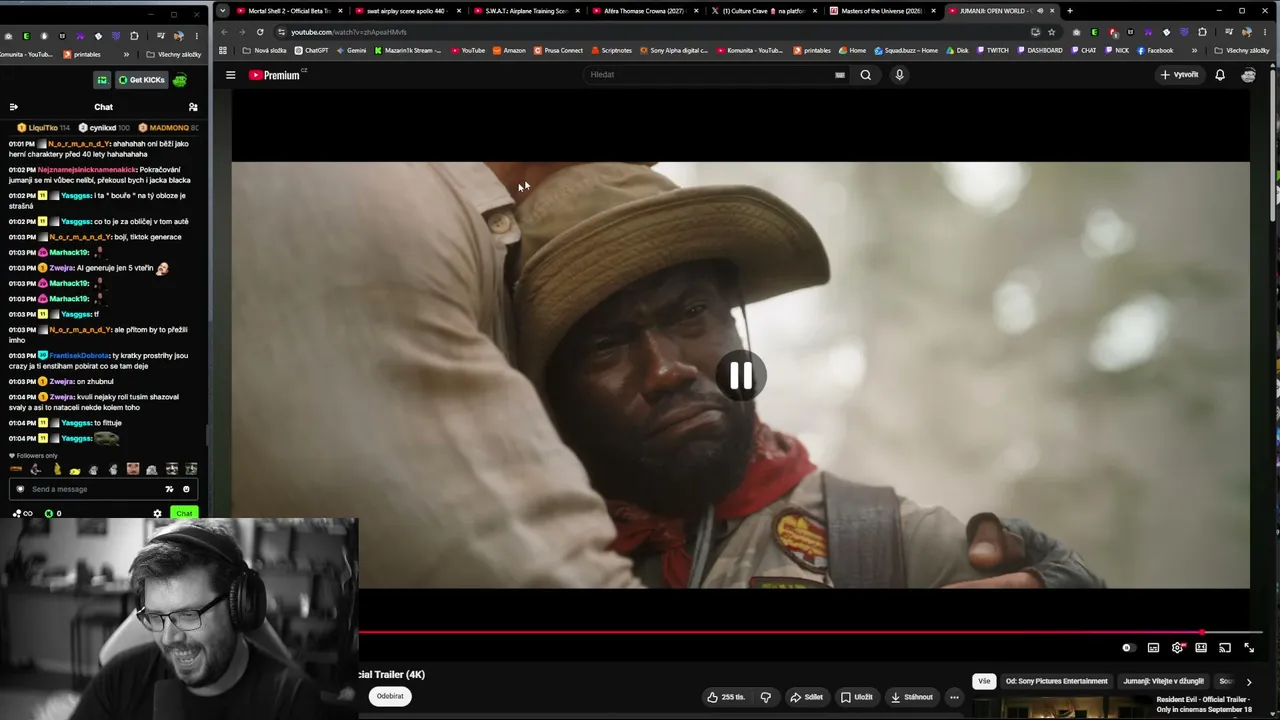This screenshot has width=1280, height=720.
Task: Open the Facebook bookmark
Action: point(1155,50)
